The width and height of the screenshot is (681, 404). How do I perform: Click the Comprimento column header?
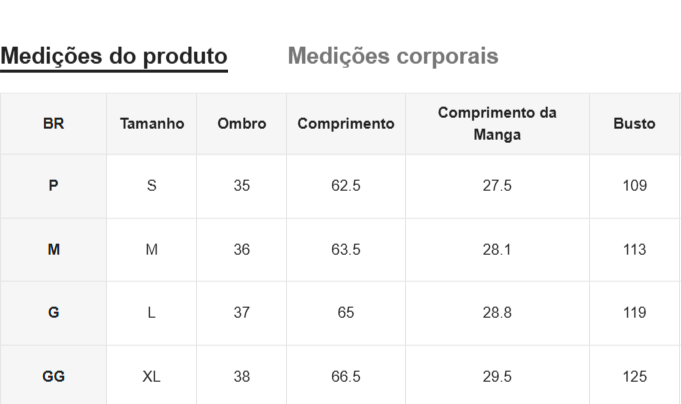[346, 124]
